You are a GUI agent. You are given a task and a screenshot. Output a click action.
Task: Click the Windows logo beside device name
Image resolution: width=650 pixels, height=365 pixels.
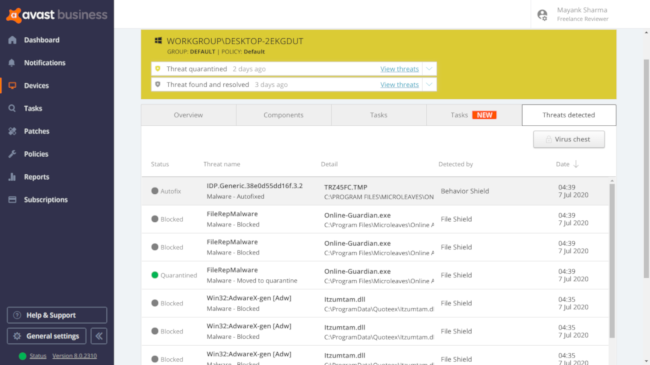click(x=158, y=41)
